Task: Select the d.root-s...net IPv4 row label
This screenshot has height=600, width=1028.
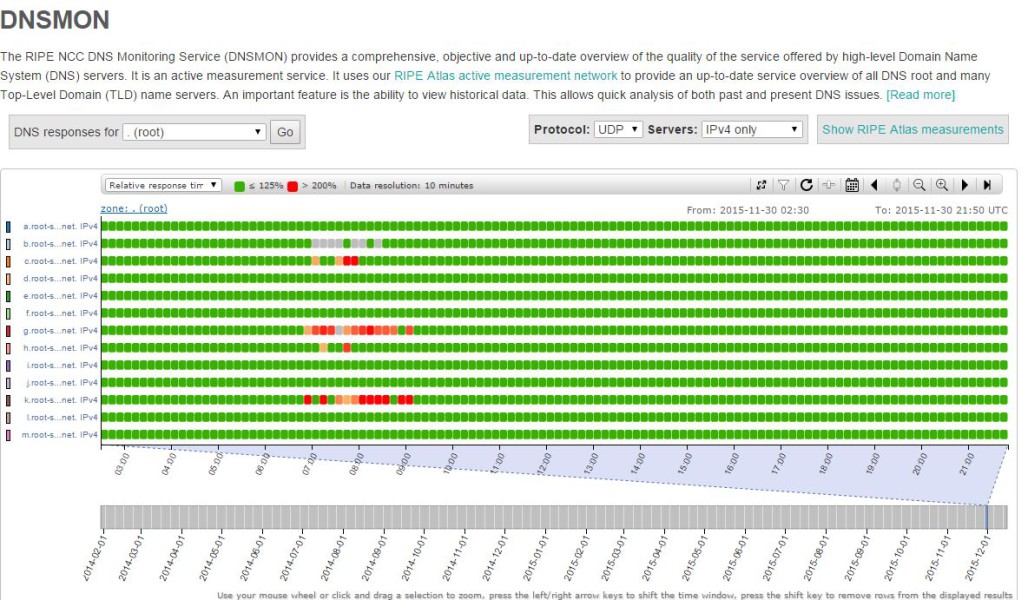Action: pyautogui.click(x=60, y=278)
